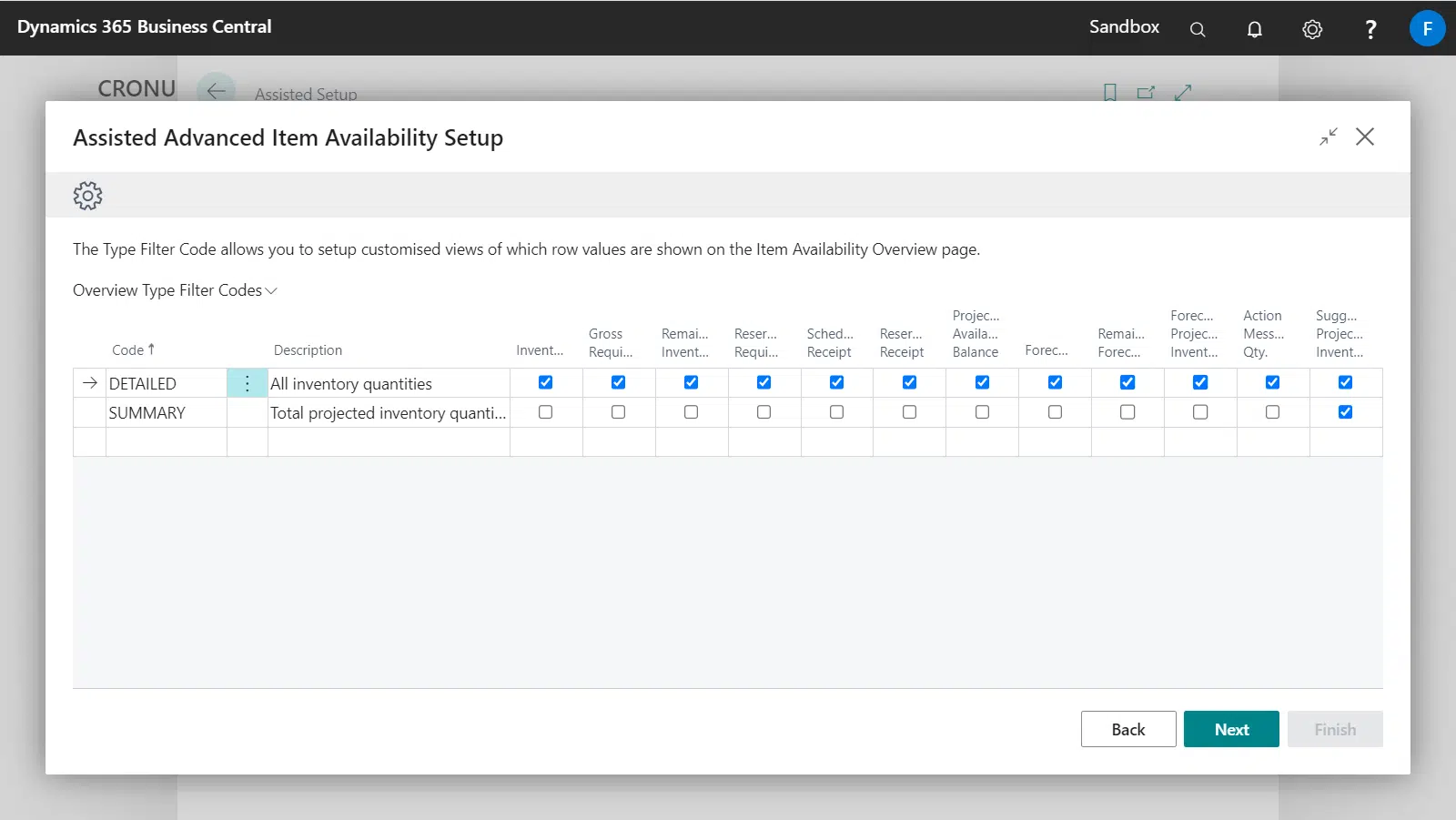Uncheck Gross Requirement for DETAILED row

(618, 382)
